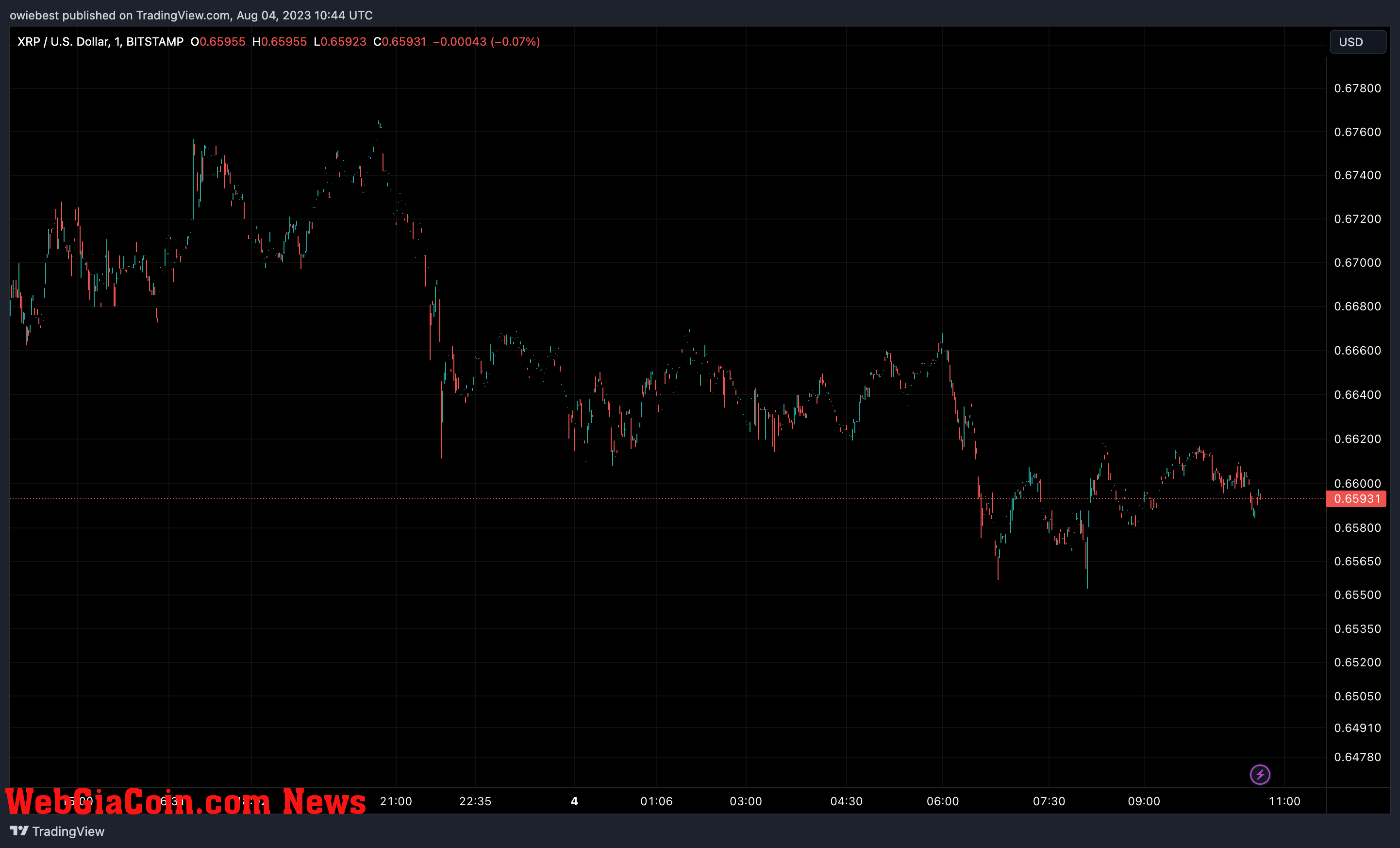The image size is (1400, 848).
Task: Click the 0.66400 price axis label
Action: point(1357,394)
